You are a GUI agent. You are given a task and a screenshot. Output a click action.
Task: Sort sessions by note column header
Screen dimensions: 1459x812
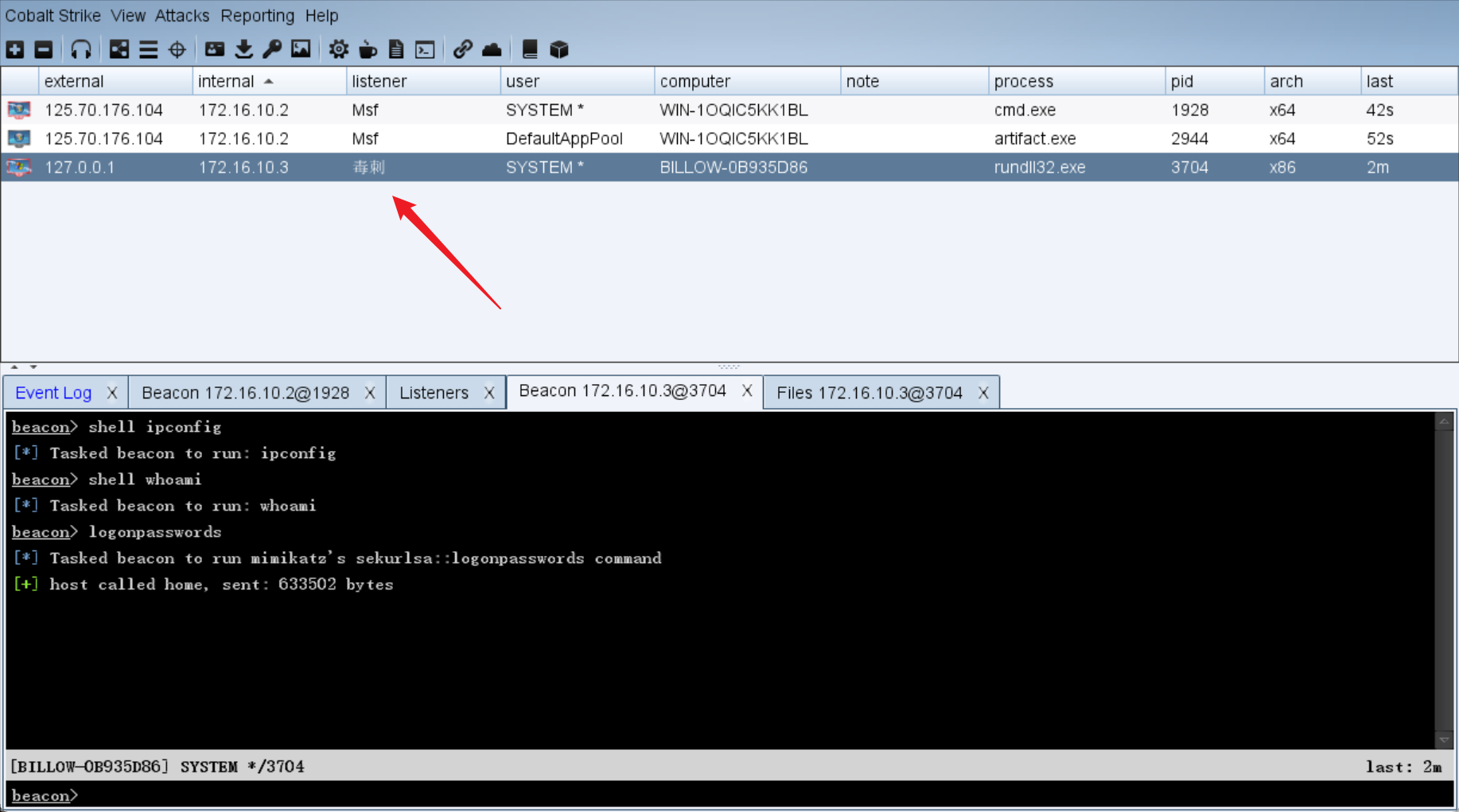click(x=914, y=81)
